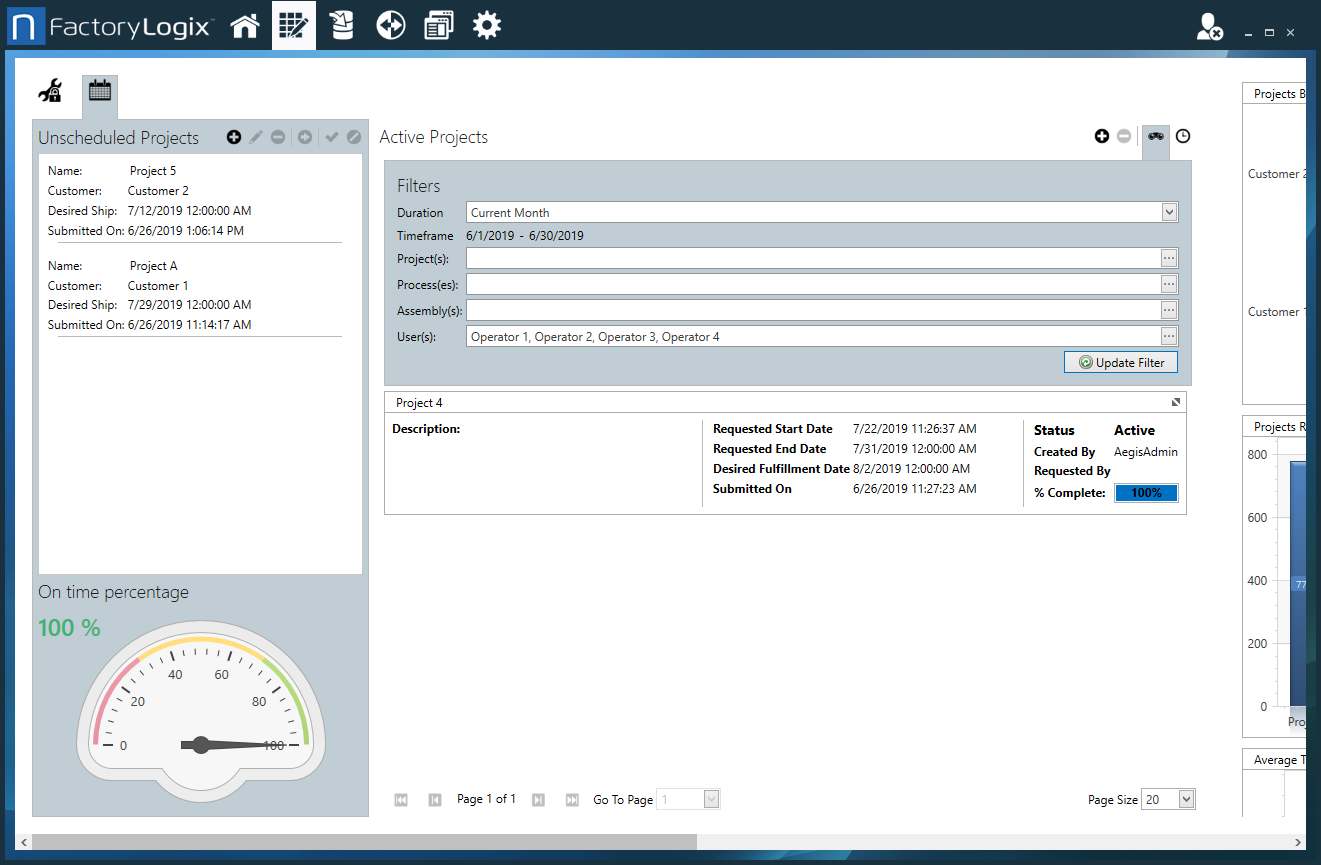This screenshot has width=1321, height=865.
Task: Add a new unscheduled project
Action: [234, 137]
